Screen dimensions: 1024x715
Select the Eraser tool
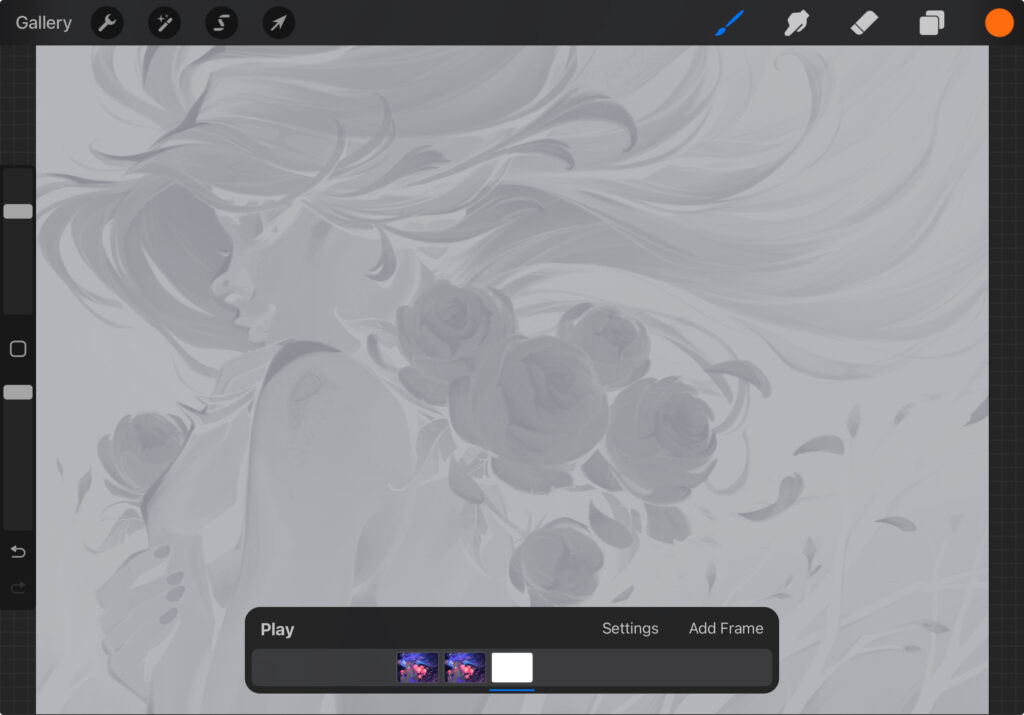coord(864,24)
